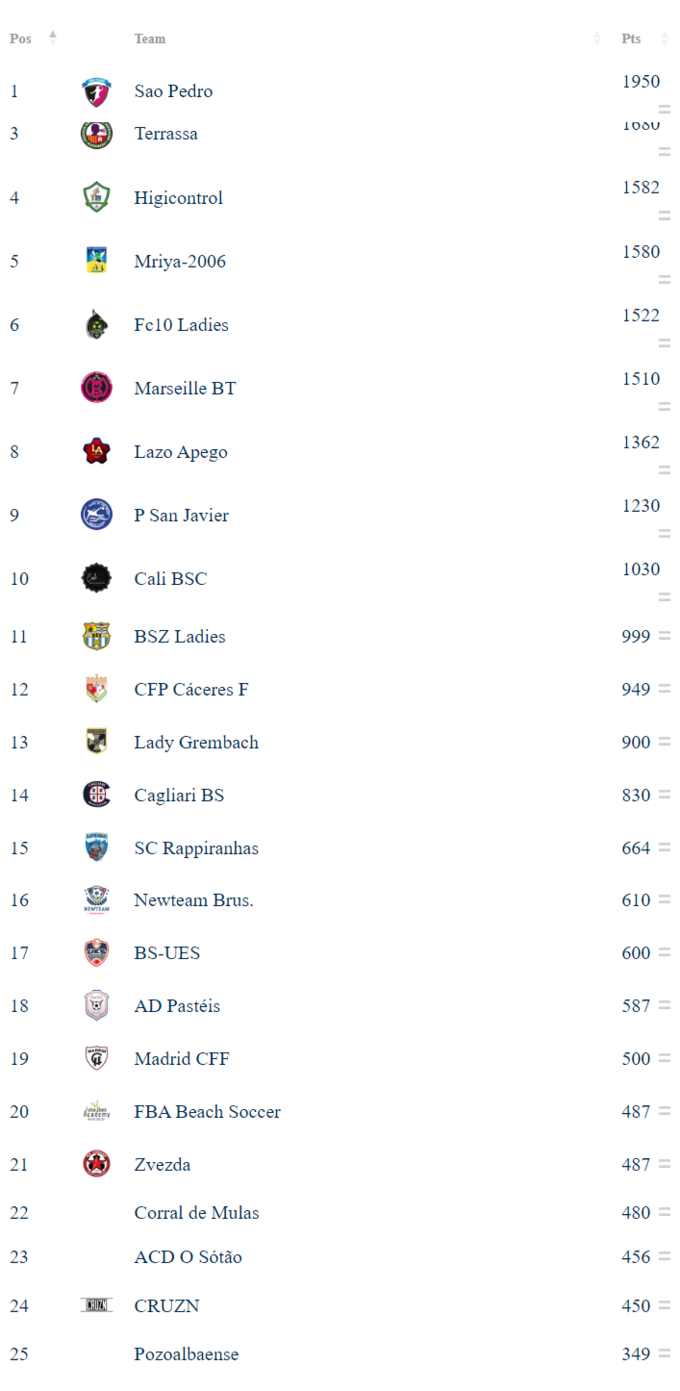Image resolution: width=680 pixels, height=1391 pixels.
Task: Click the CRUZN team logo
Action: [x=96, y=1305]
